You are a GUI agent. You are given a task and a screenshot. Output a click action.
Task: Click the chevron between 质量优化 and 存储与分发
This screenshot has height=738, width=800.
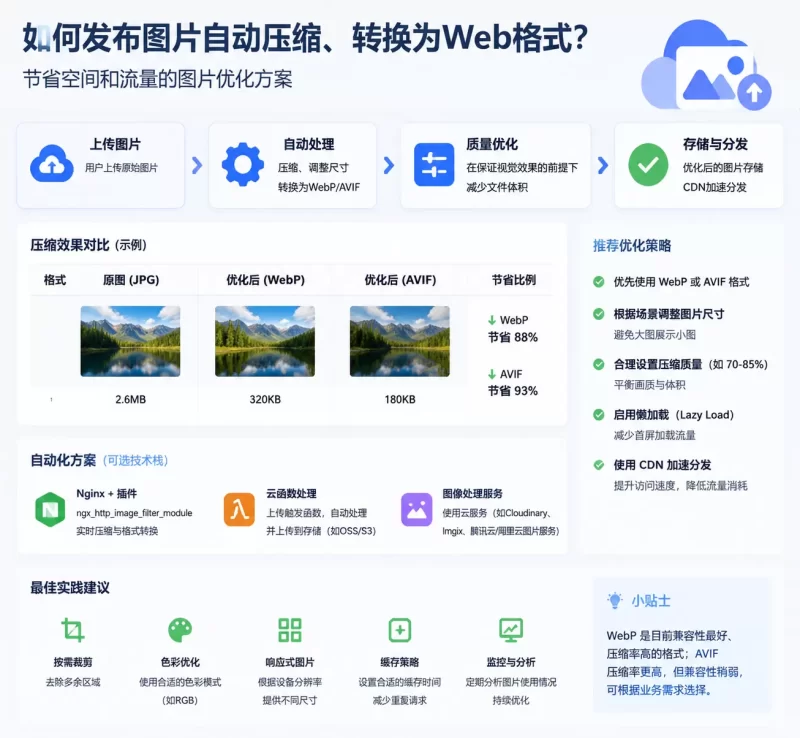603,165
